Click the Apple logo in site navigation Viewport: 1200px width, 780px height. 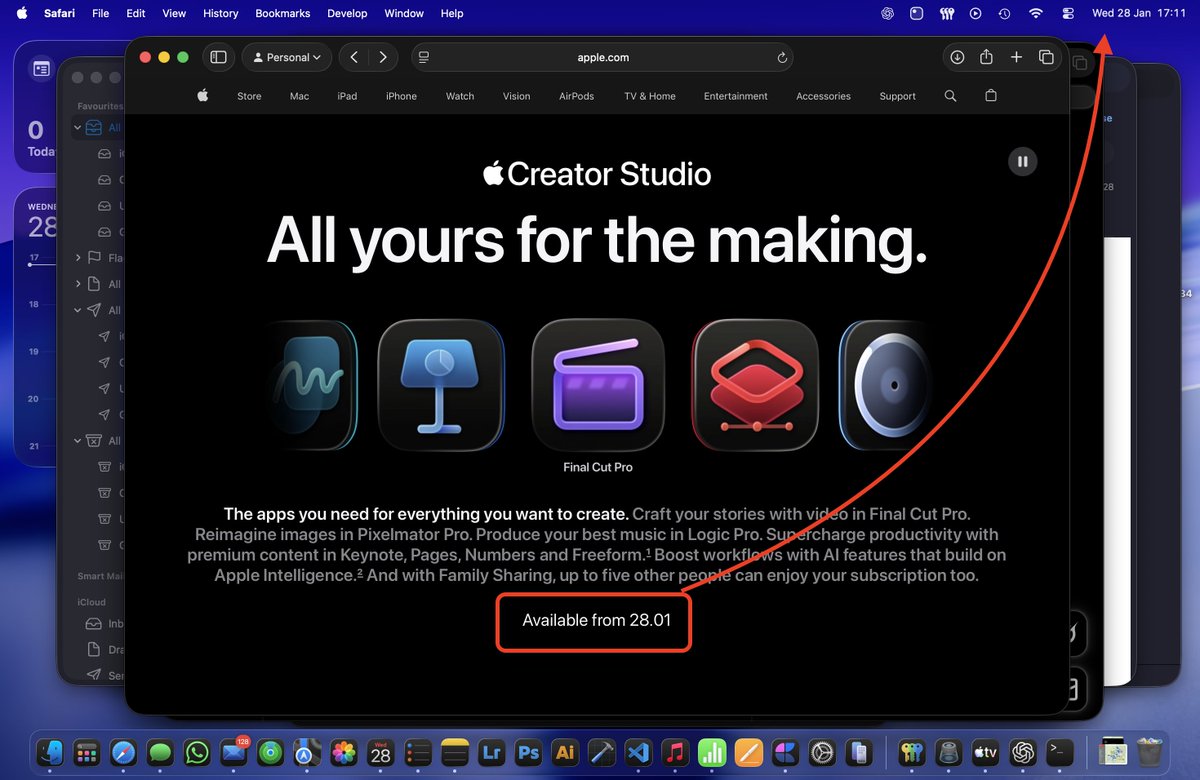(x=203, y=96)
